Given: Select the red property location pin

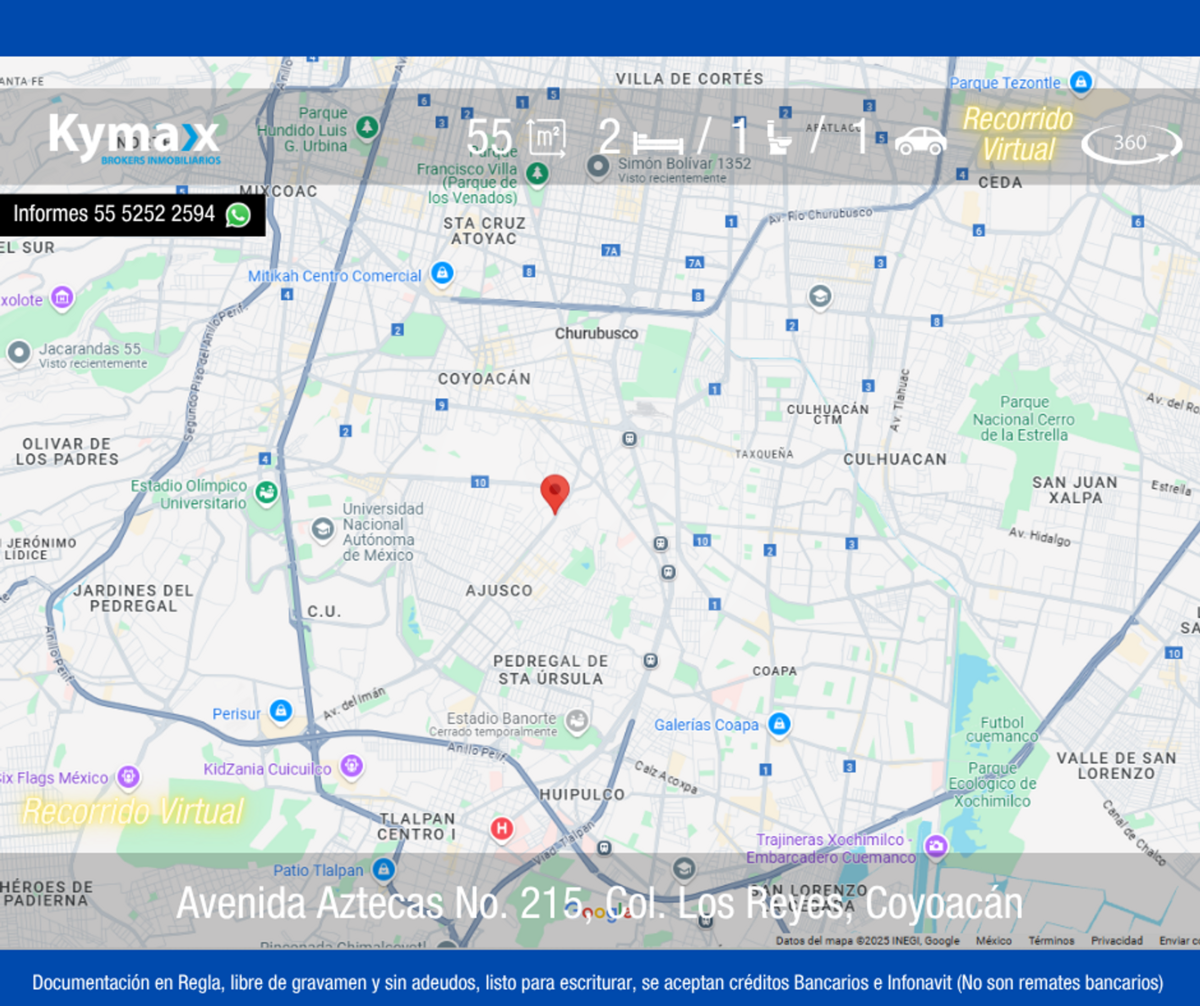Looking at the screenshot, I should (555, 494).
